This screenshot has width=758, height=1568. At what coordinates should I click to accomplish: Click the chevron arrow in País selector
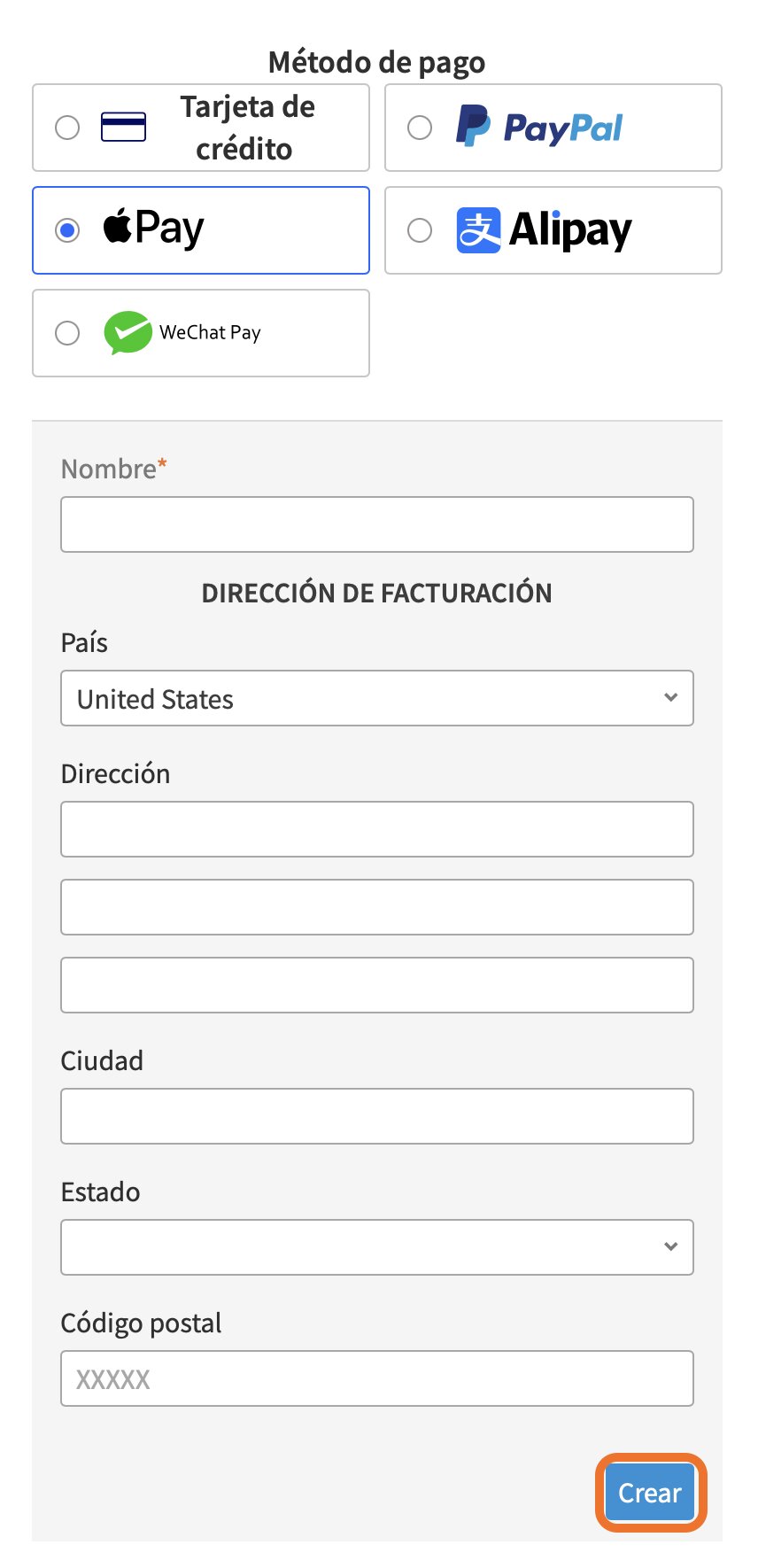[670, 697]
